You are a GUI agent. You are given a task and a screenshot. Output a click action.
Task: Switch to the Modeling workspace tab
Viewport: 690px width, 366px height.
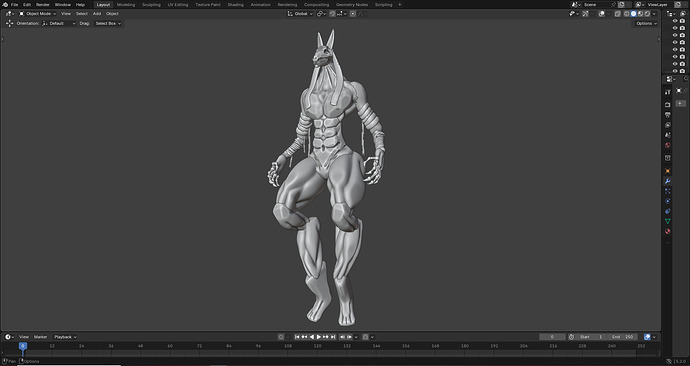[126, 4]
